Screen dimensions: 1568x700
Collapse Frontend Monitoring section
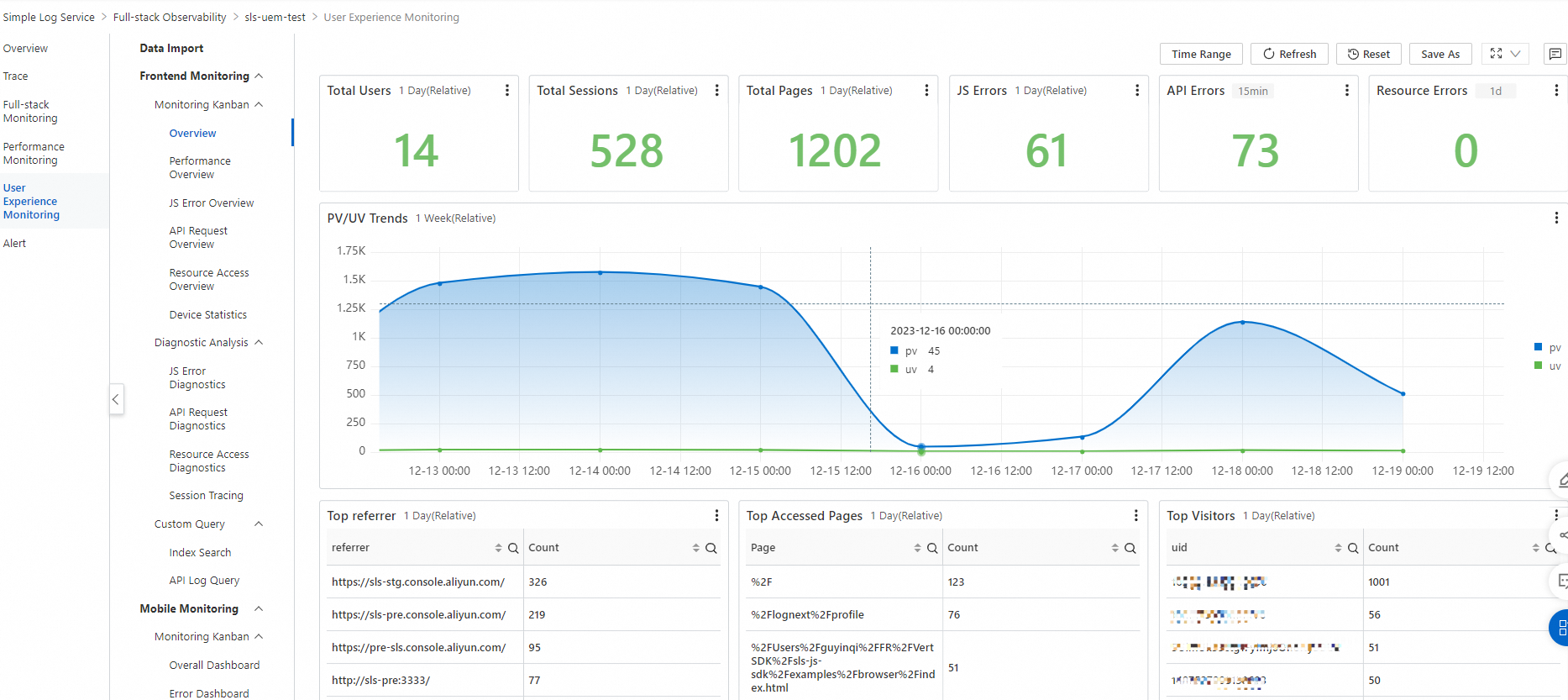tap(259, 76)
